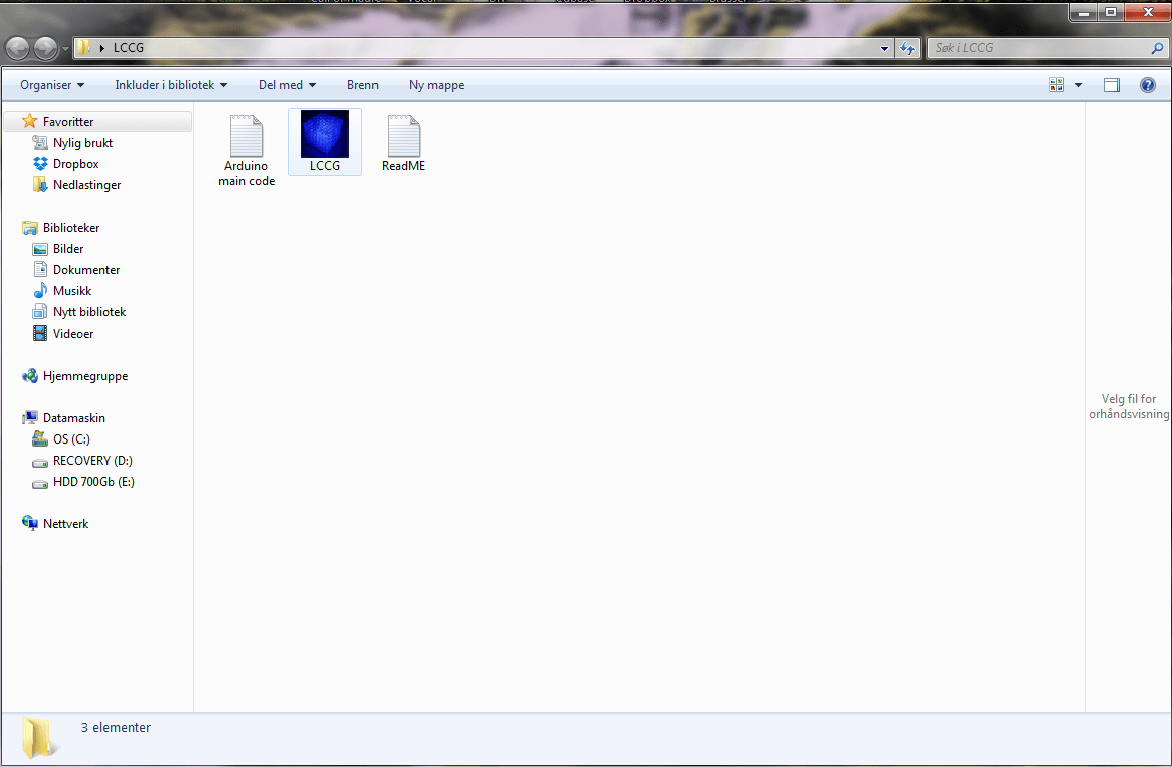Viewport: 1172px width, 767px height.
Task: Open Nedlastinger folder in sidebar
Action: [77, 185]
